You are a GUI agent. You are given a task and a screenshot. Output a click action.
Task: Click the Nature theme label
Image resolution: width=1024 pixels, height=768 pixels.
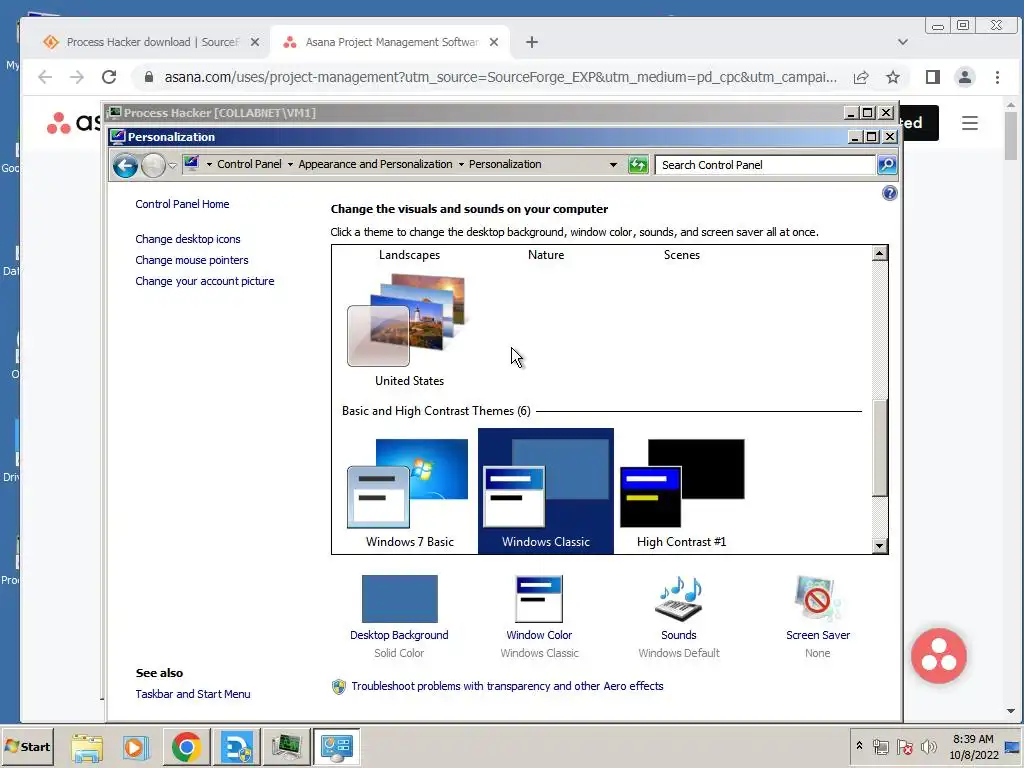point(545,255)
